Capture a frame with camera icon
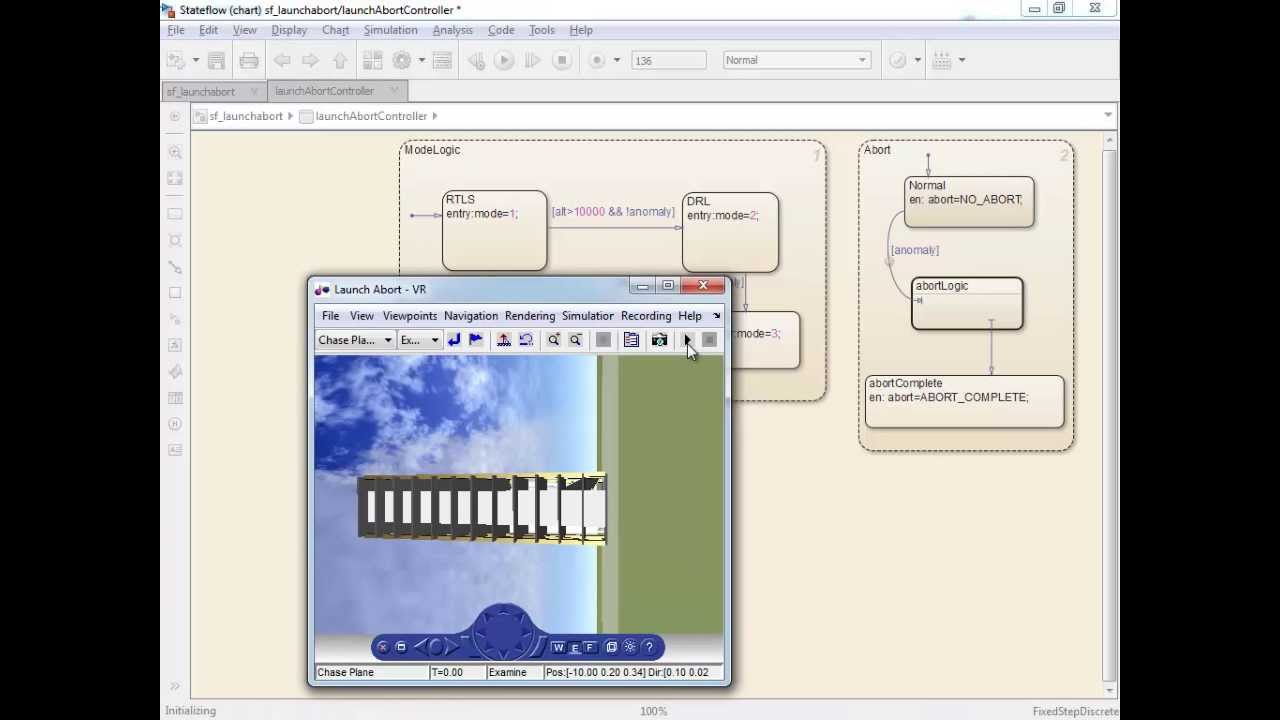 (659, 340)
